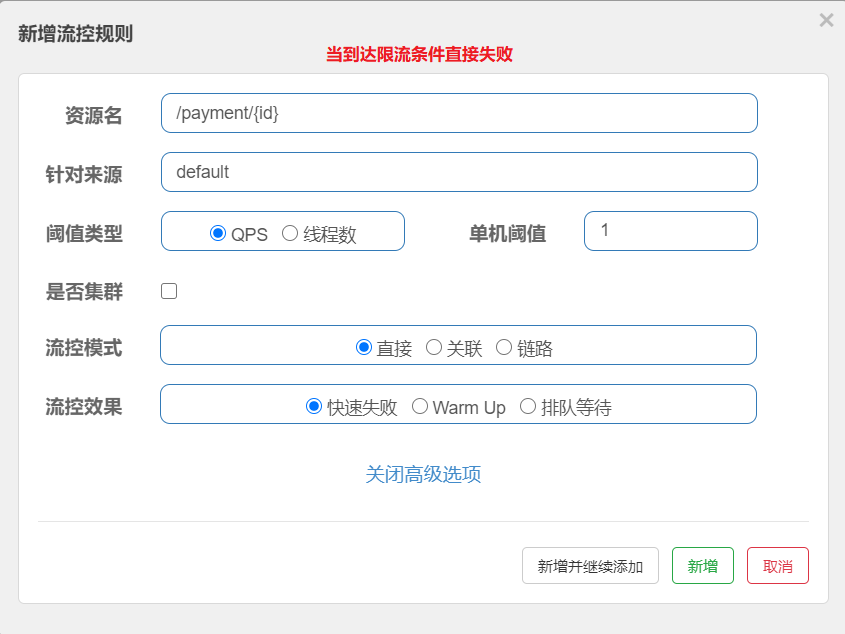845x634 pixels.
Task: Select 关联 flow control mode
Action: [434, 348]
